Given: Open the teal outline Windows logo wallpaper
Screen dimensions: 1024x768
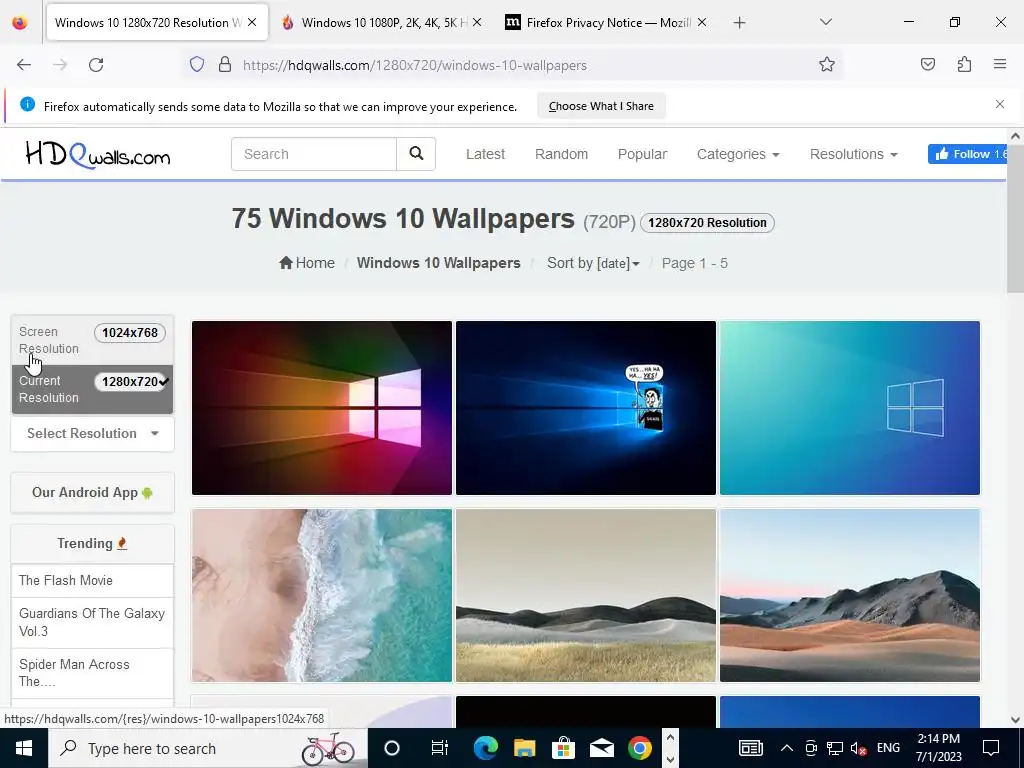Looking at the screenshot, I should pos(850,408).
